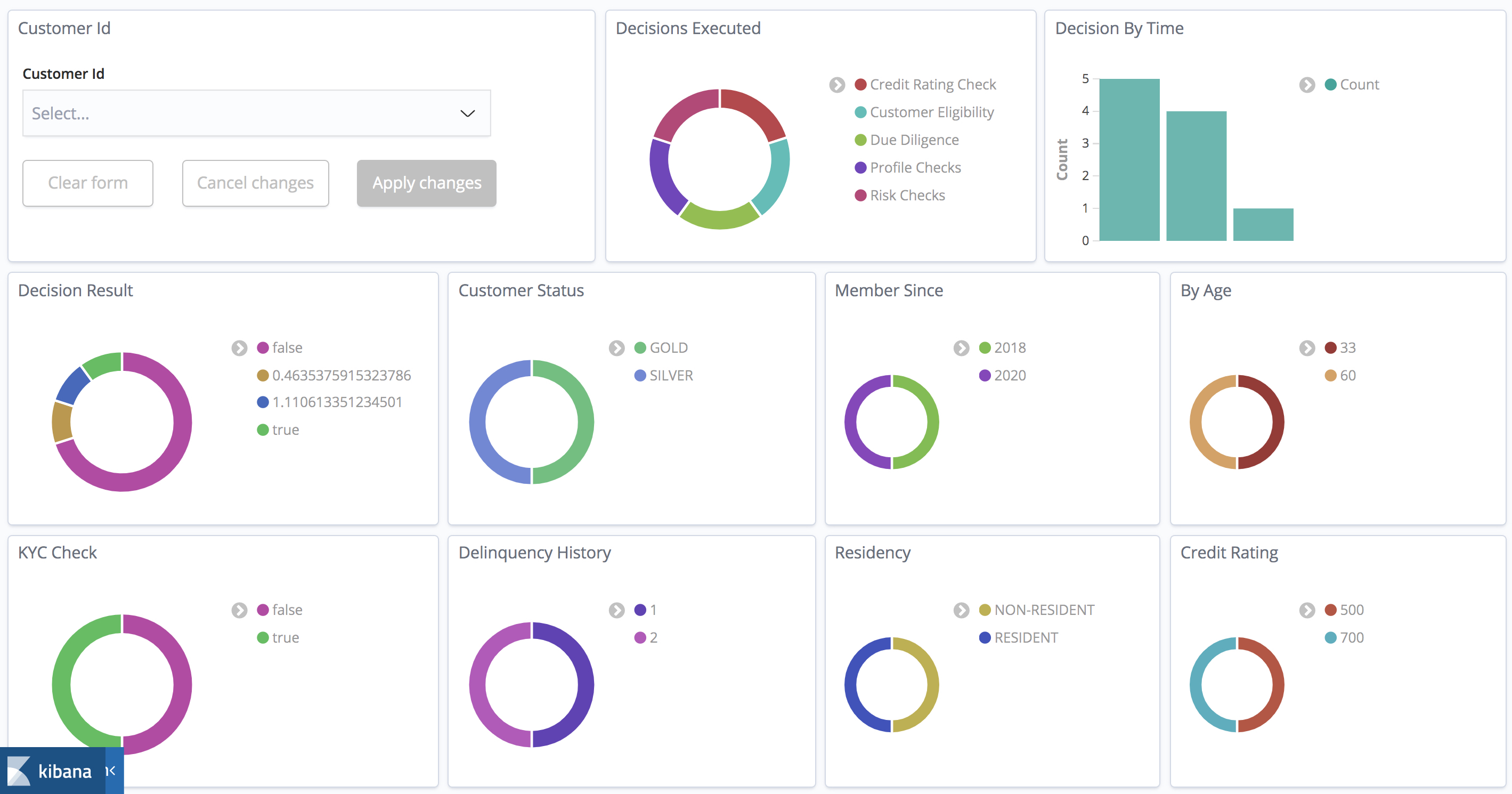This screenshot has height=794, width=1512.
Task: Select the NON-RESIDENT legend entry
Action: 1044,610
